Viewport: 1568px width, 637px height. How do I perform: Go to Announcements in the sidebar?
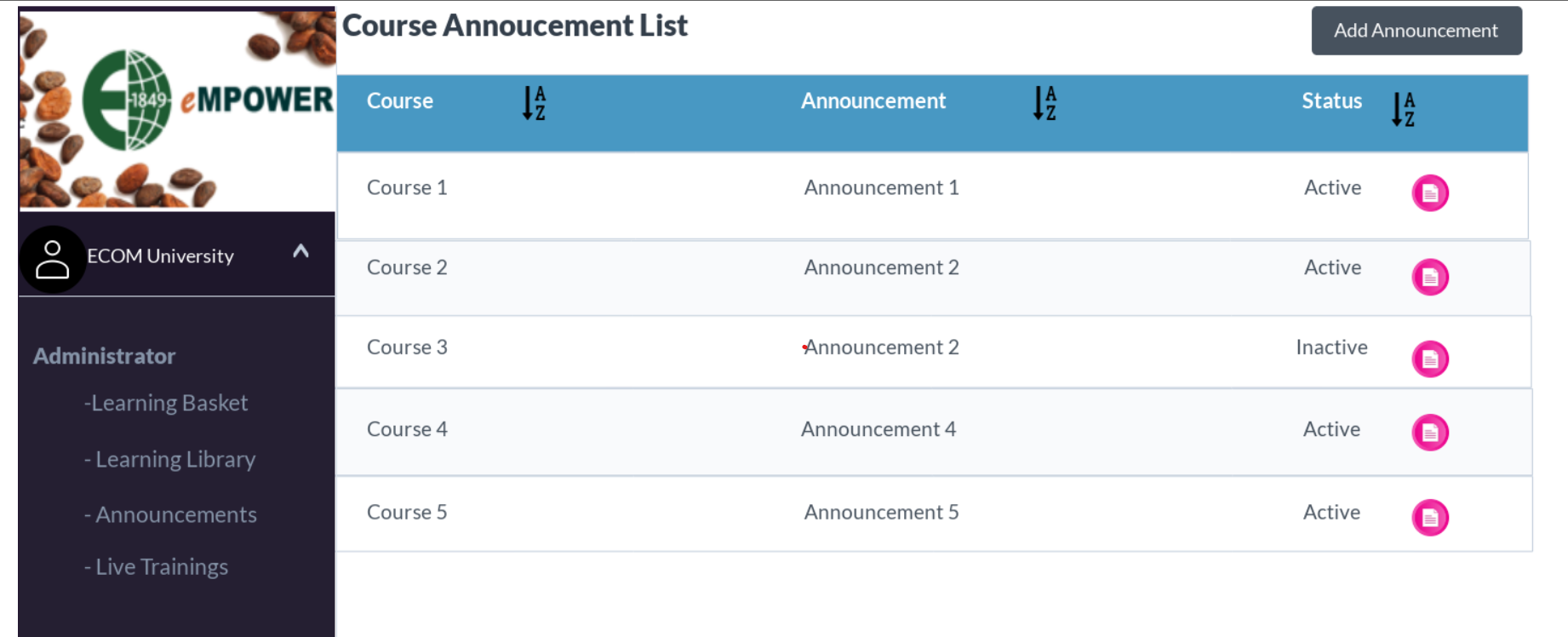coord(170,514)
